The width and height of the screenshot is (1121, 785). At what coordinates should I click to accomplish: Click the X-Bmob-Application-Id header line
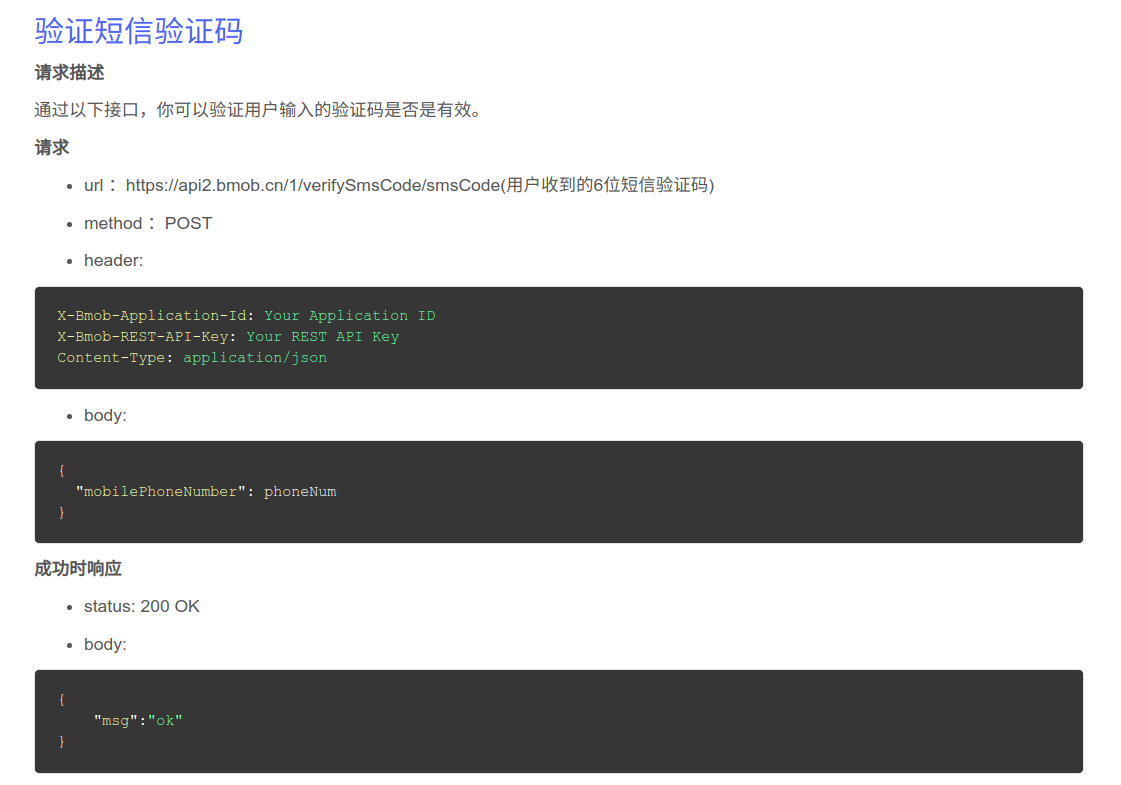(246, 315)
